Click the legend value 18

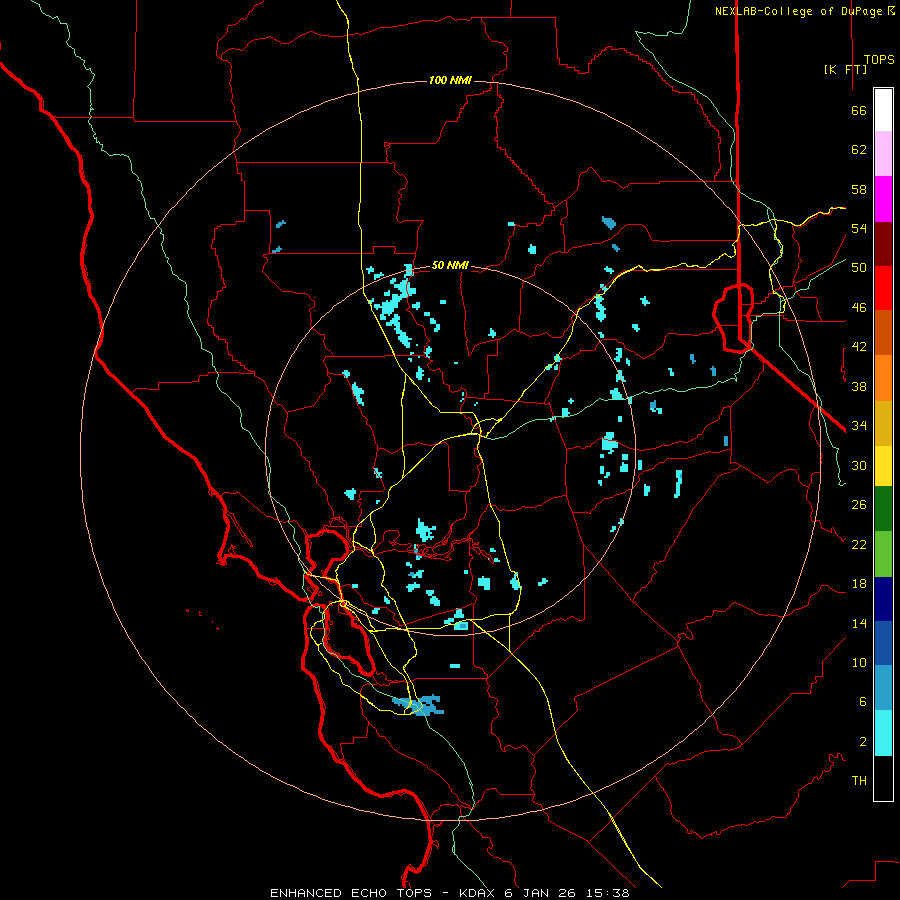point(859,584)
